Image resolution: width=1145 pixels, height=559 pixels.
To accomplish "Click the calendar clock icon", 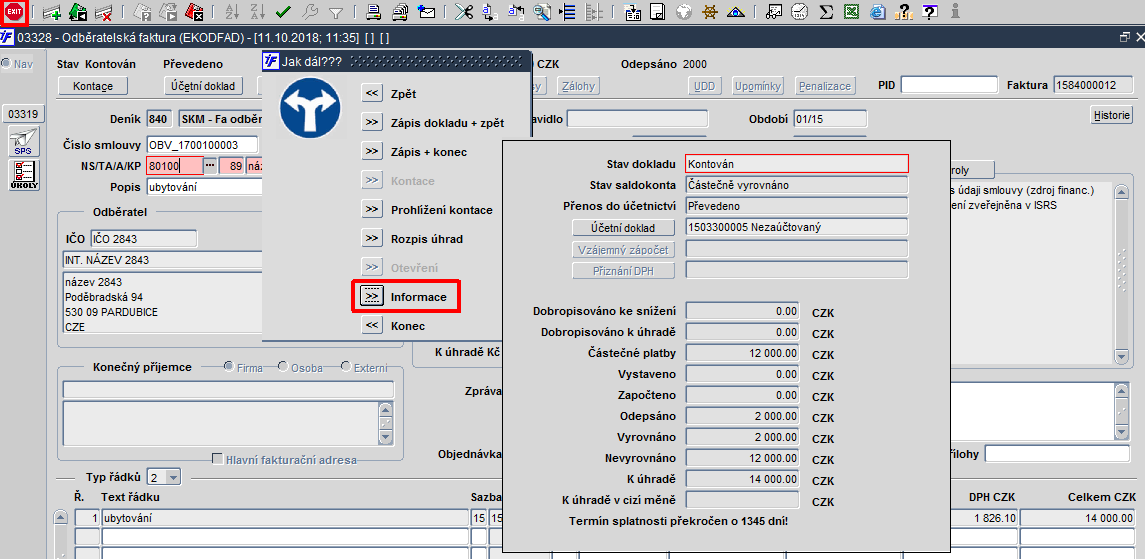I will tap(800, 12).
